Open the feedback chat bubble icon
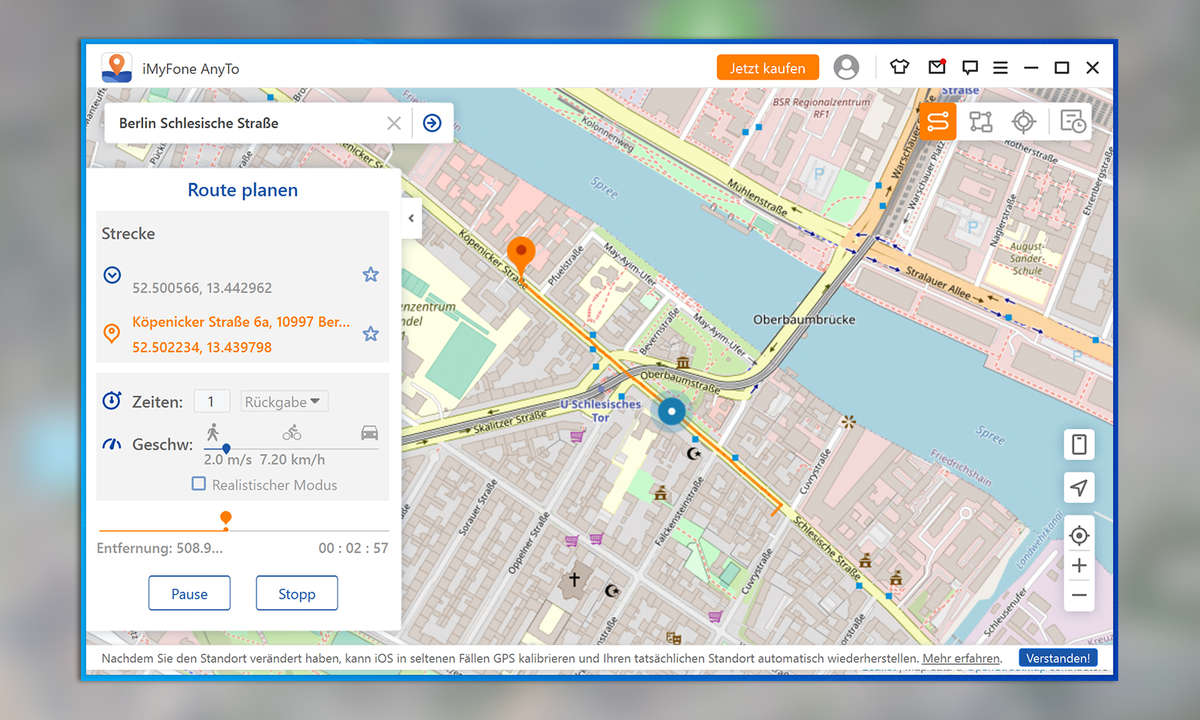 tap(969, 68)
